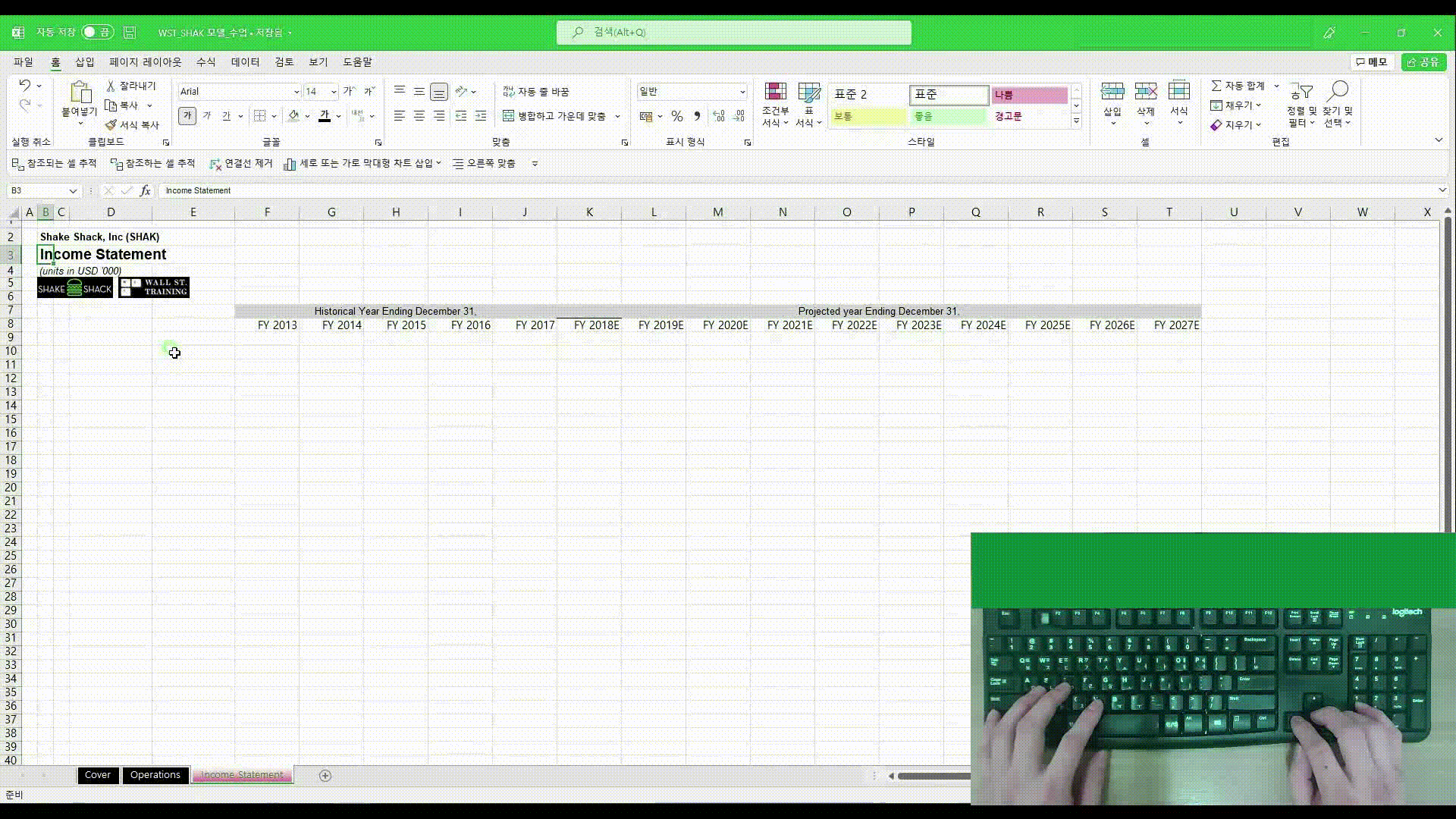1456x819 pixels.
Task: Open the 파일 (File) menu
Action: [x=24, y=61]
